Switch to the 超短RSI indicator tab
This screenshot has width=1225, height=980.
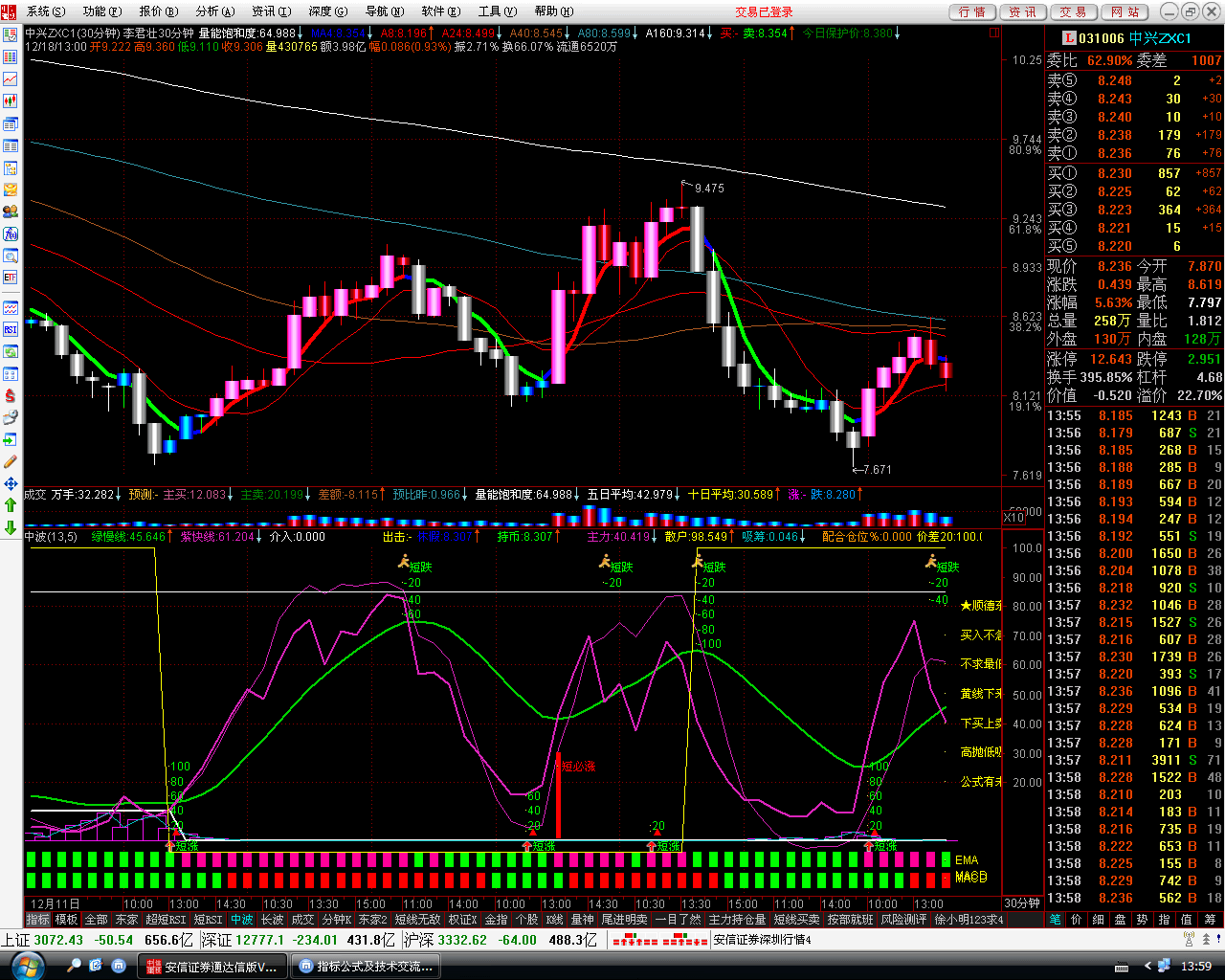coord(167,920)
